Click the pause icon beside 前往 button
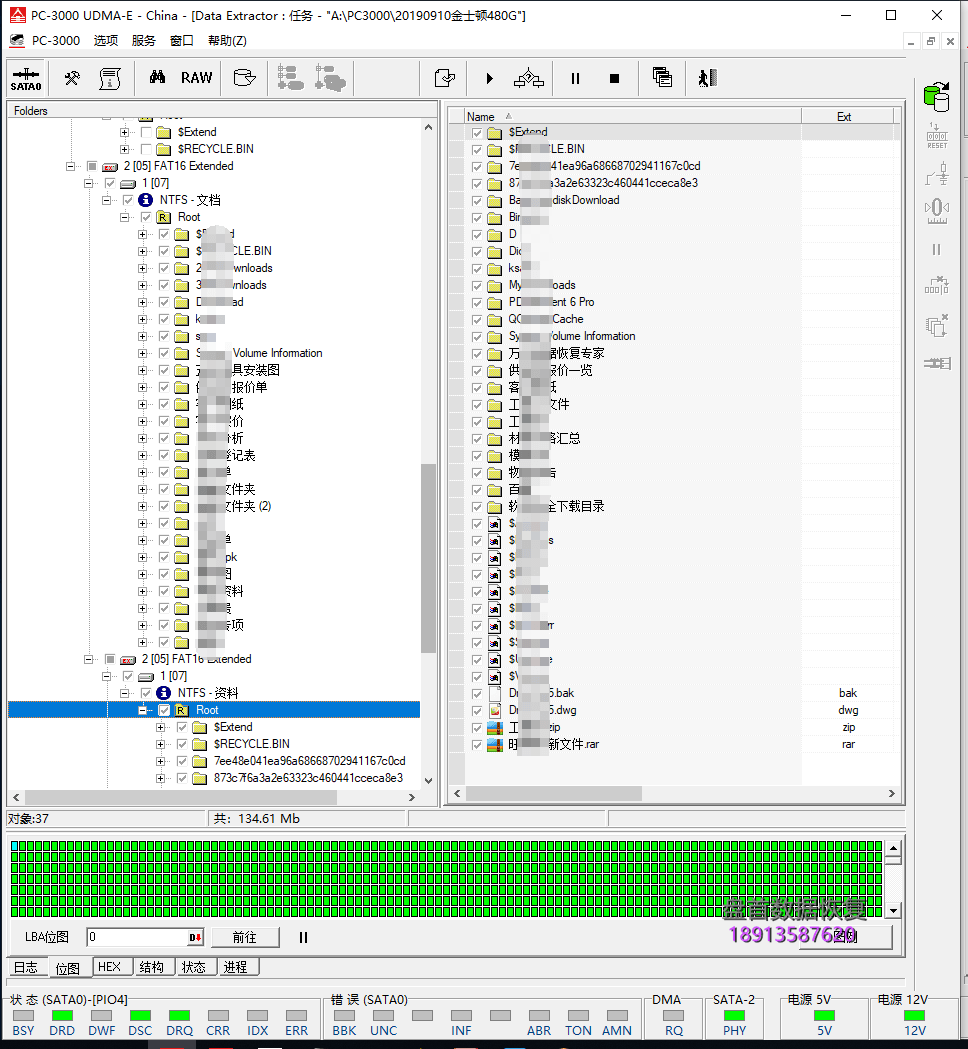The height and width of the screenshot is (1049, 968). (x=304, y=937)
